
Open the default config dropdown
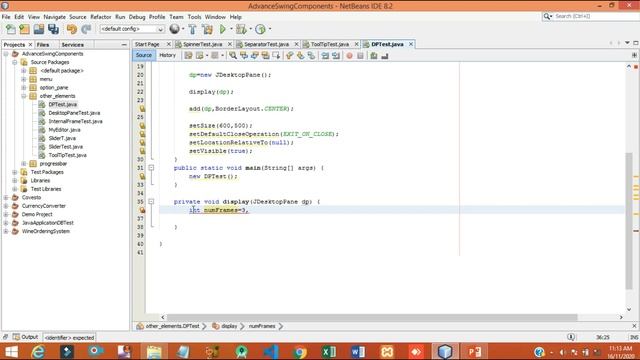[x=132, y=29]
